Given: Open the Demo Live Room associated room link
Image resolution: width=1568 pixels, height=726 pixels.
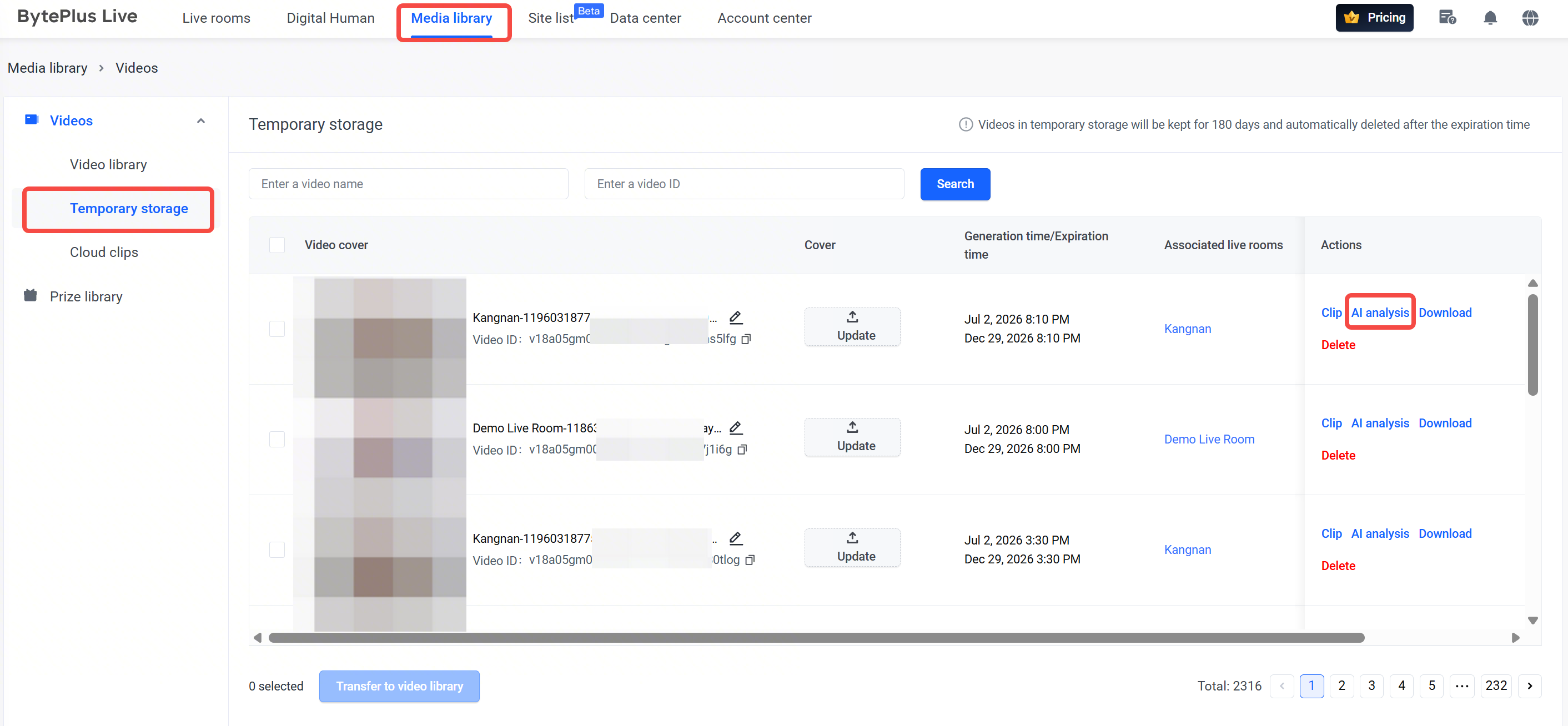Looking at the screenshot, I should [x=1208, y=440].
